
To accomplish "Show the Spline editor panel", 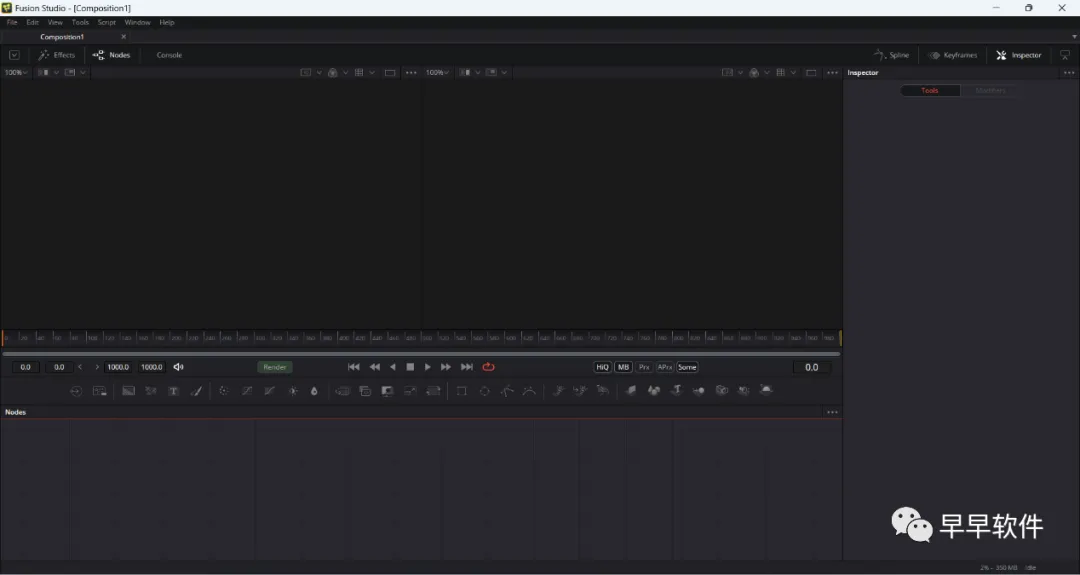I will pyautogui.click(x=891, y=55).
